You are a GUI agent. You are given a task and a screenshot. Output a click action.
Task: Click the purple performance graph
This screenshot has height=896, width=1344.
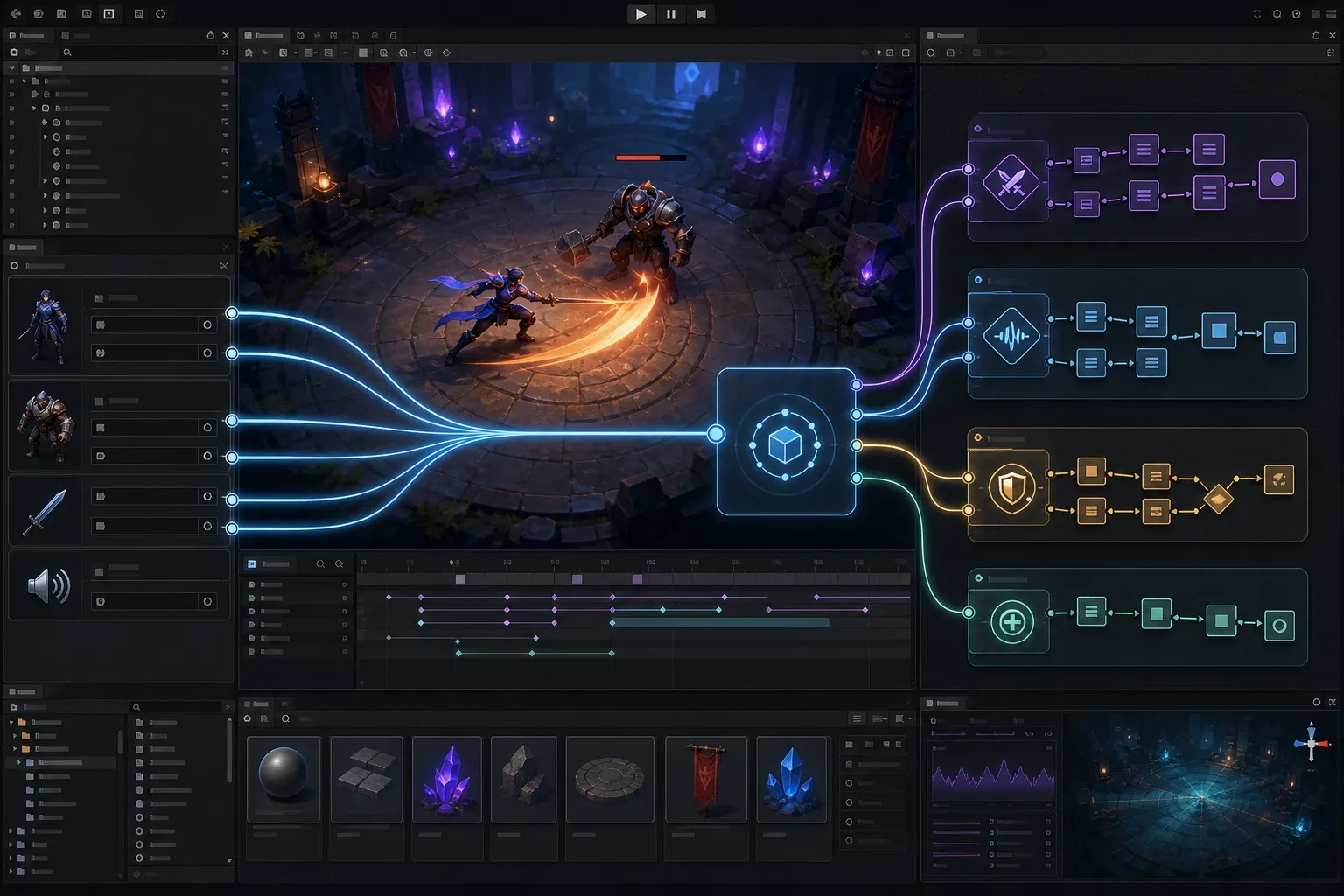point(992,778)
